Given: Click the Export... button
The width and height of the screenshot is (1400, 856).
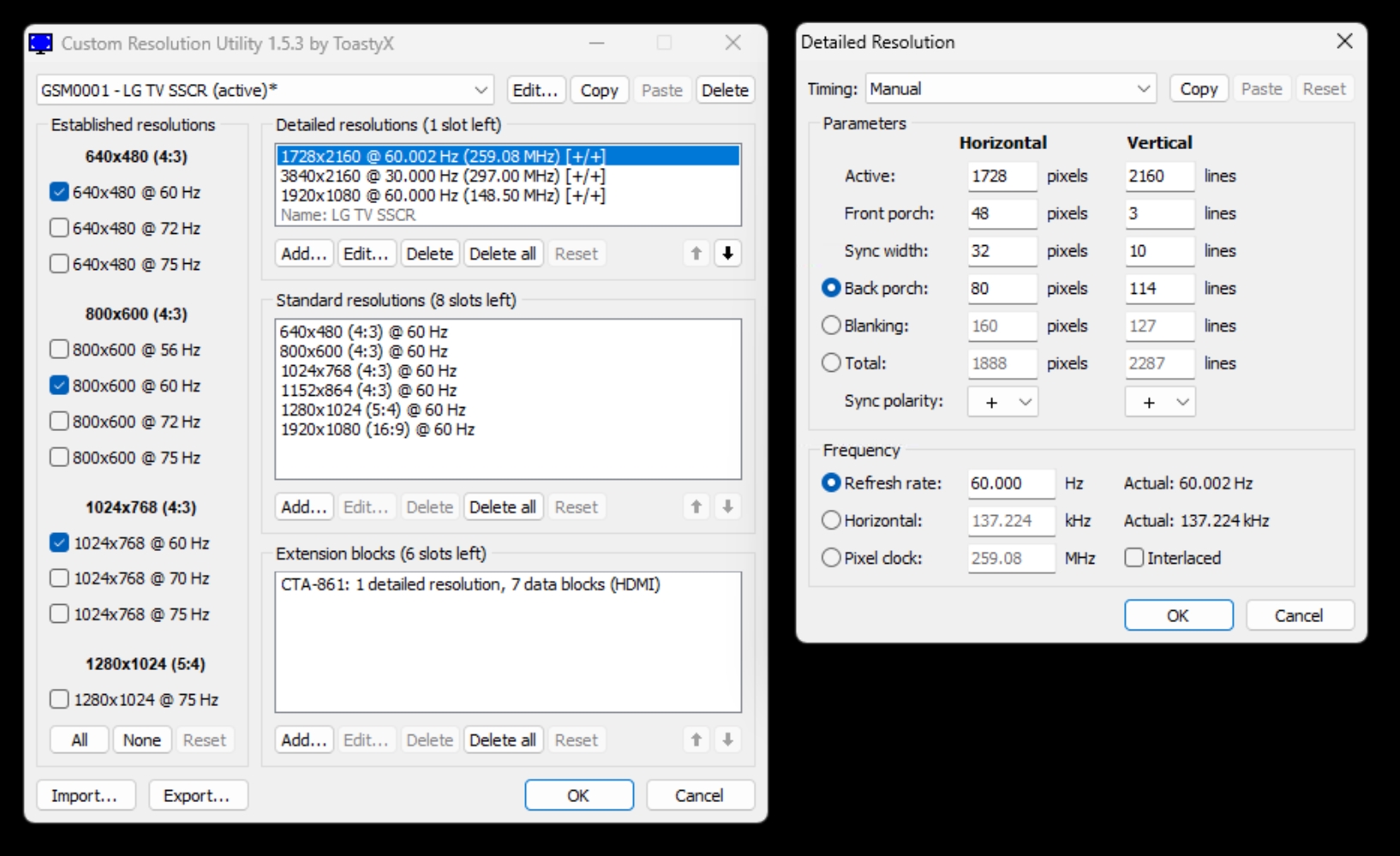Looking at the screenshot, I should tap(197, 795).
